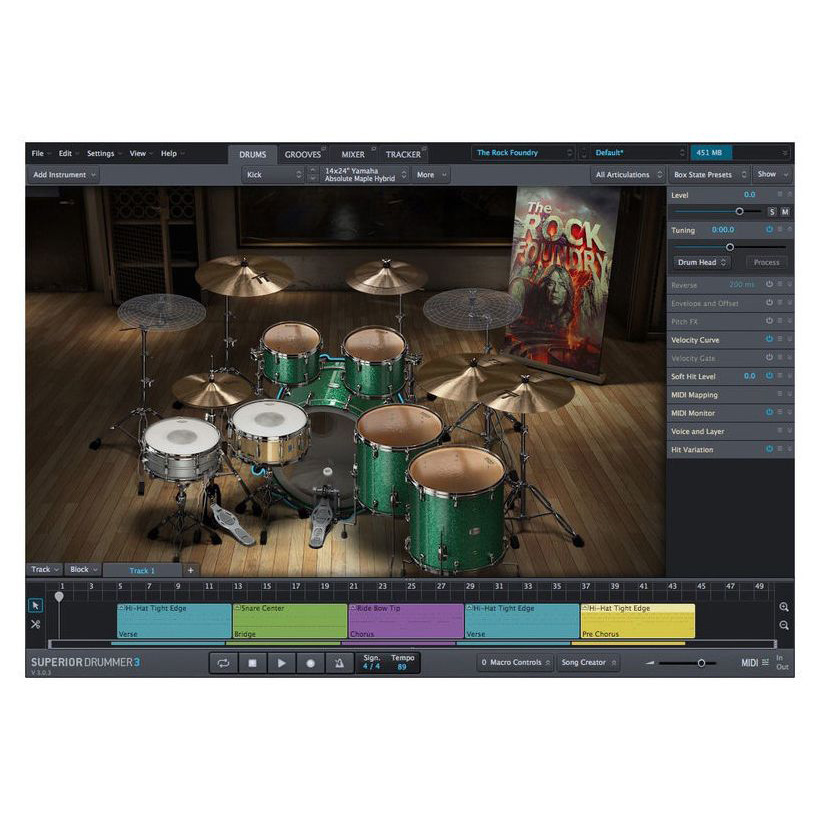This screenshot has width=820, height=820.
Task: Toggle the Tuning power button
Action: point(769,230)
